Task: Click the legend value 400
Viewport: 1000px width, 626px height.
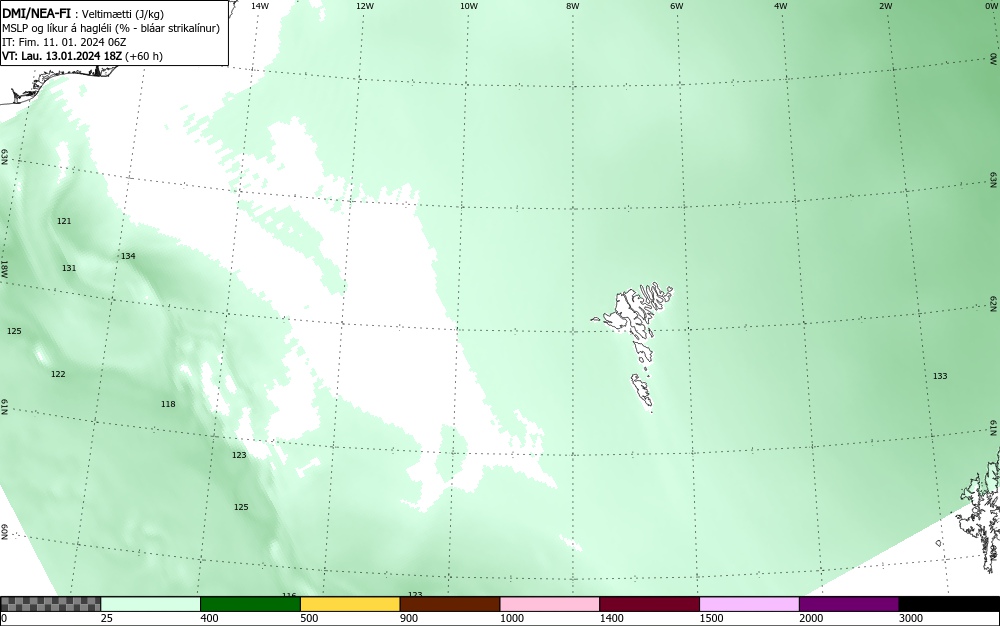Action: tap(209, 618)
